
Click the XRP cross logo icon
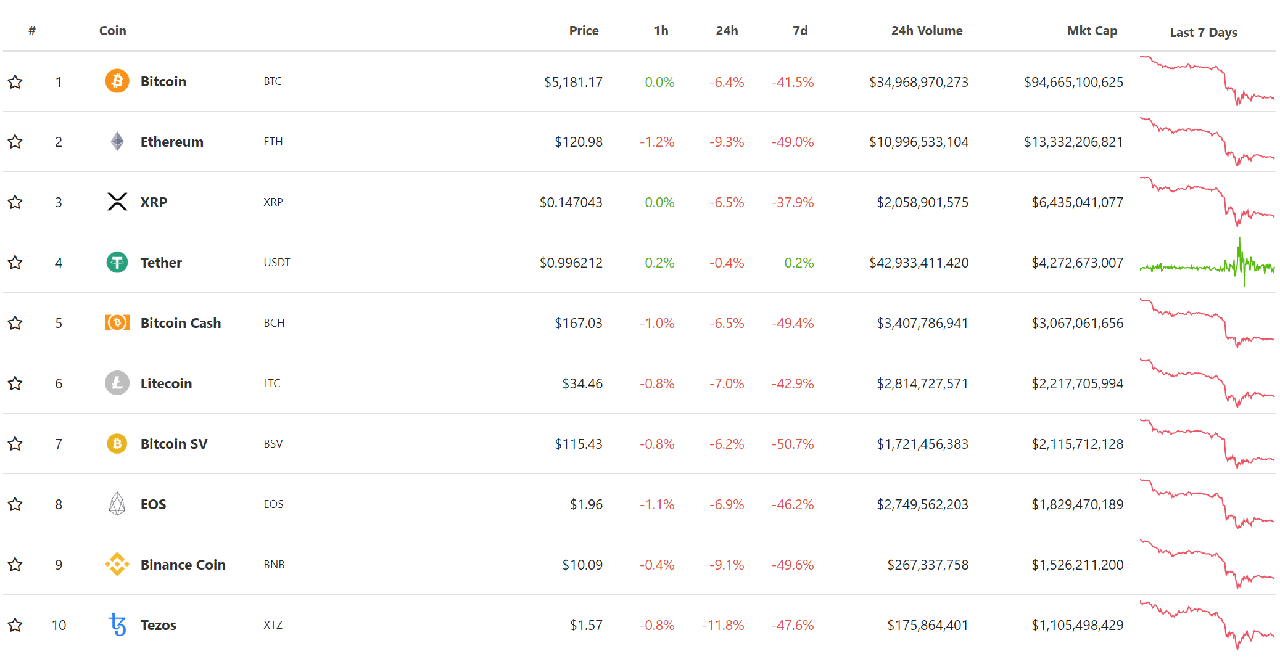117,202
